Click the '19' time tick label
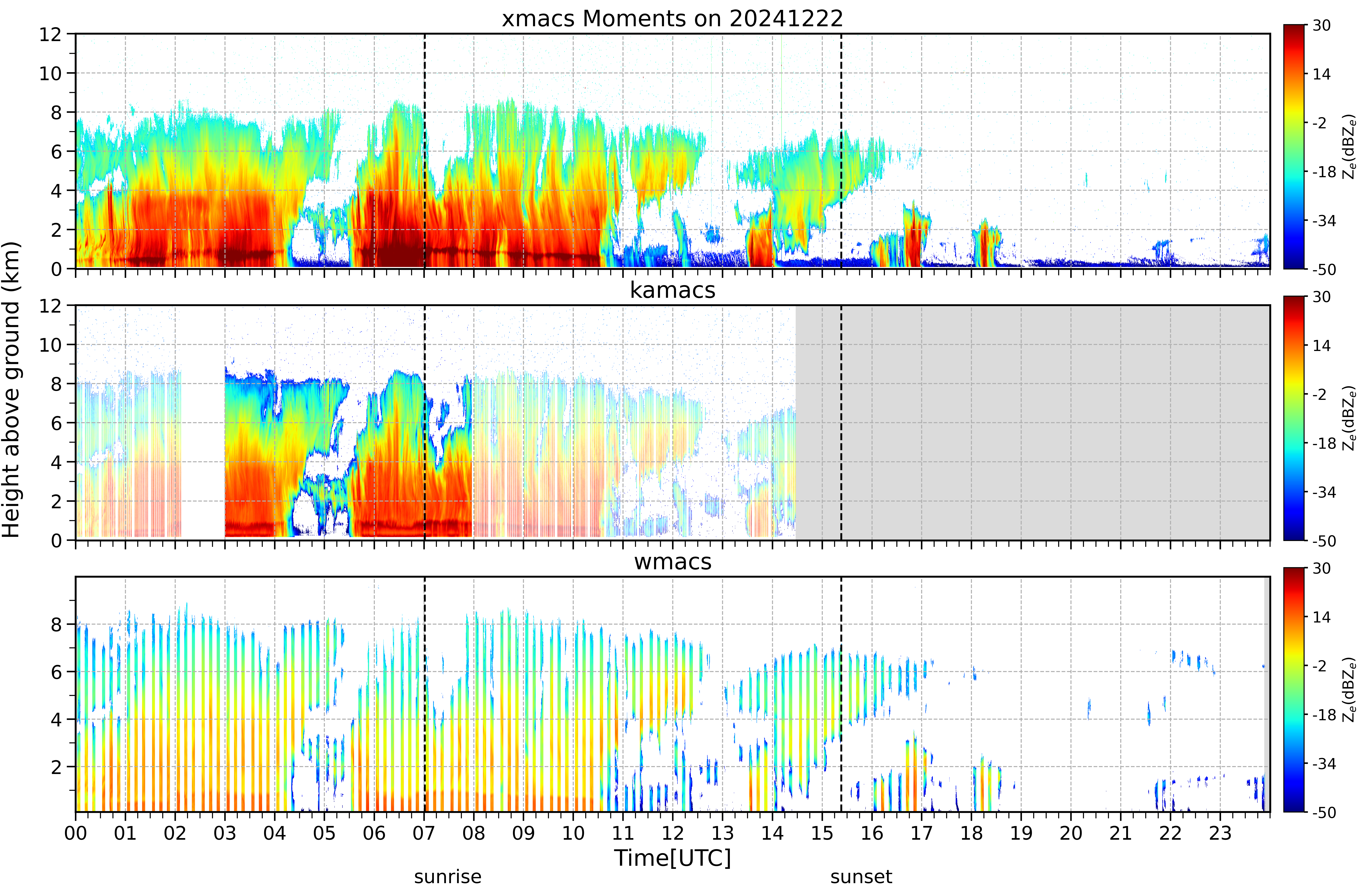The width and height of the screenshot is (1366, 896). [x=1021, y=833]
